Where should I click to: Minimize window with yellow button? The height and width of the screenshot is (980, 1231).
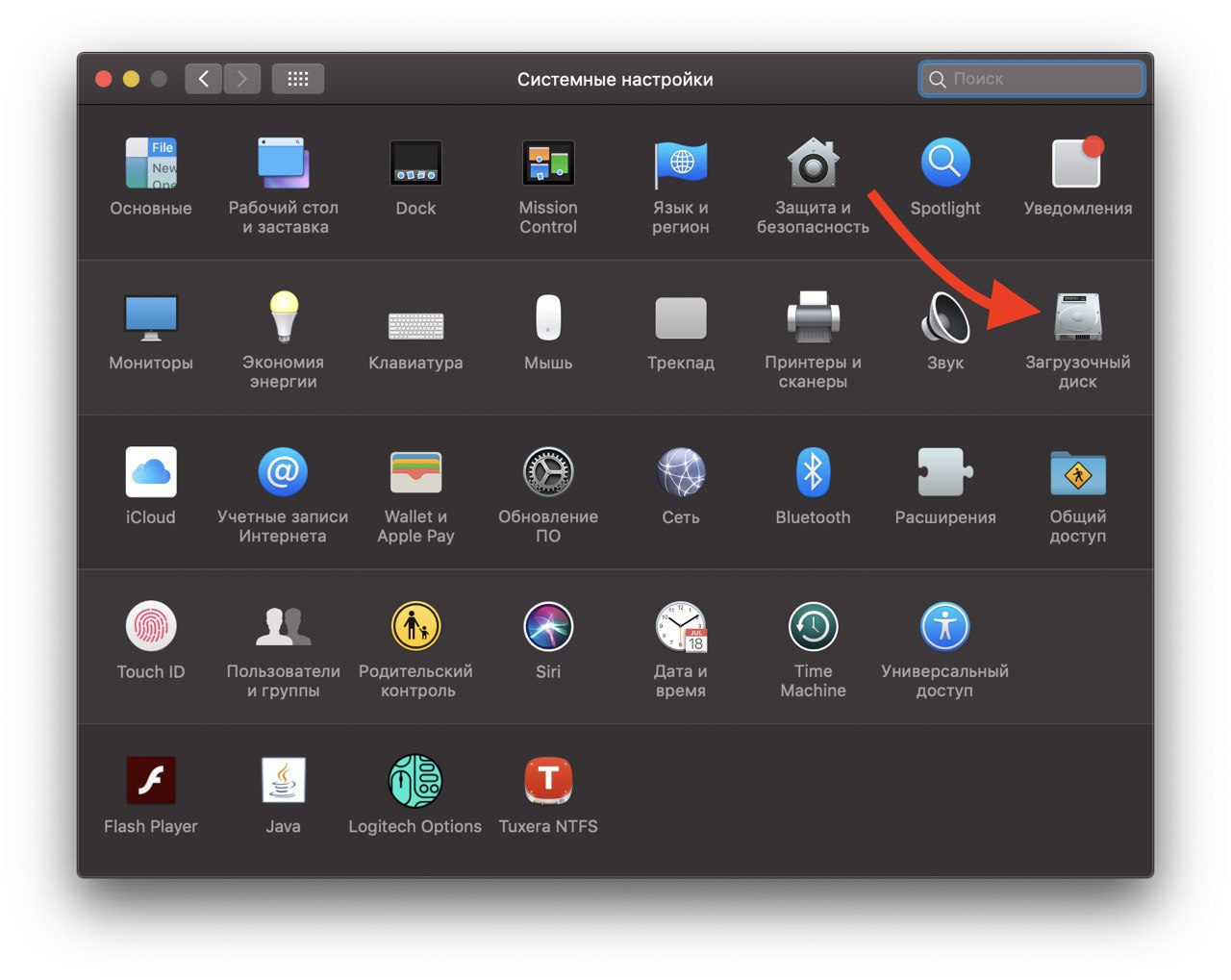[x=132, y=79]
